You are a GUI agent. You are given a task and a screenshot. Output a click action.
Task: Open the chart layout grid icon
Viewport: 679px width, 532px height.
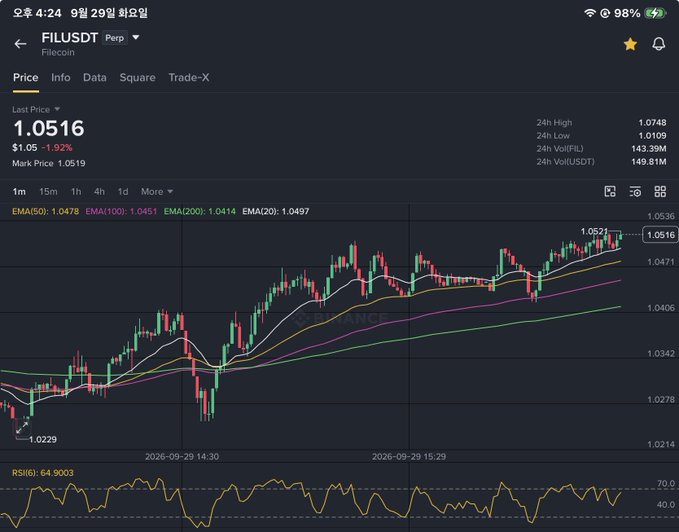pyautogui.click(x=660, y=191)
